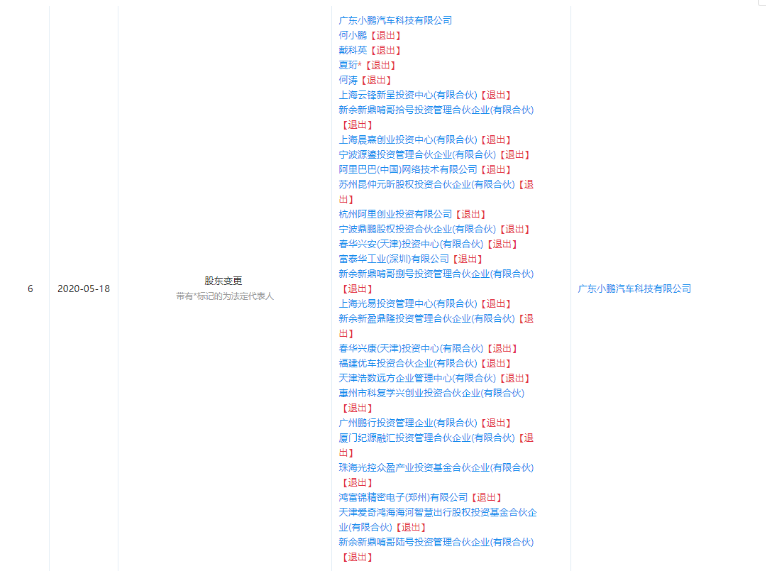Open 珠海光控众盈产业投资基金合伙企业 link
766x573 pixels.
[436, 467]
